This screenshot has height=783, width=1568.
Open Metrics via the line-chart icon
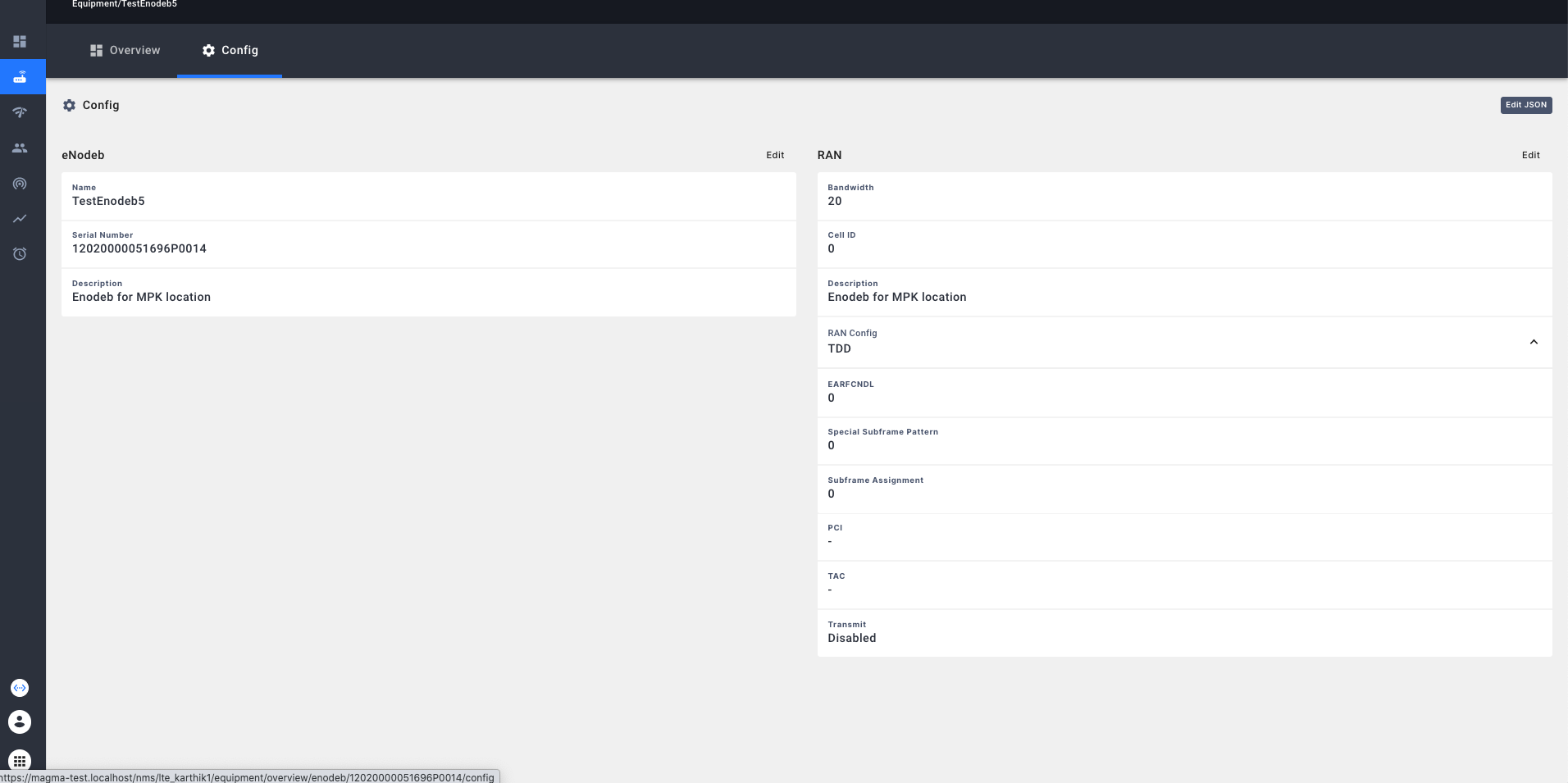(x=21, y=219)
